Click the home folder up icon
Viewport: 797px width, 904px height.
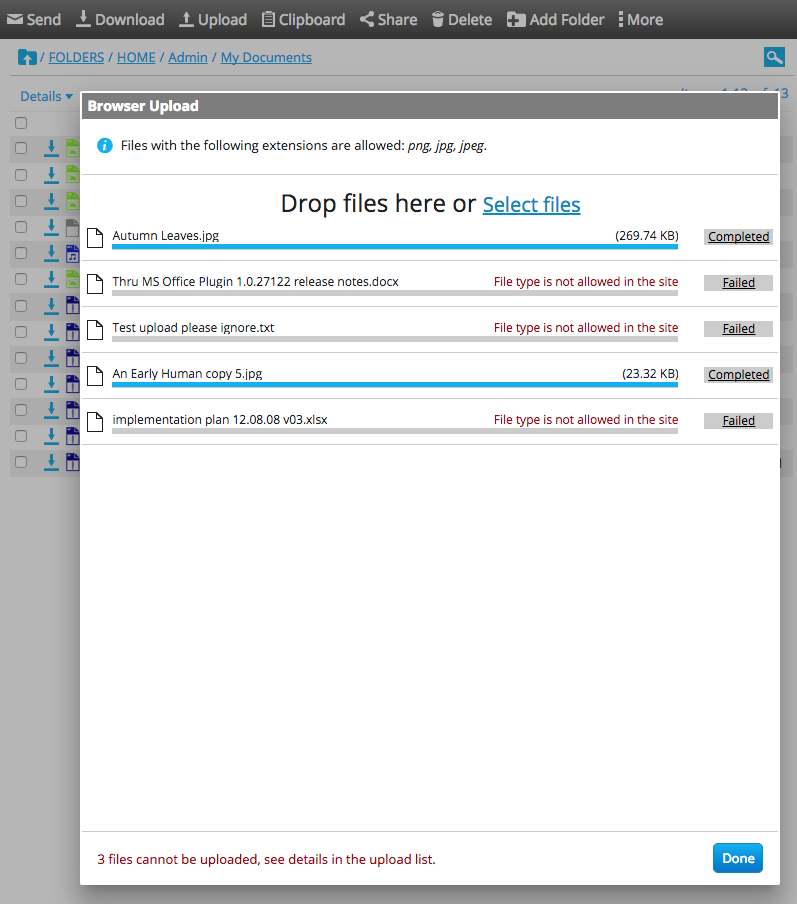tap(27, 58)
